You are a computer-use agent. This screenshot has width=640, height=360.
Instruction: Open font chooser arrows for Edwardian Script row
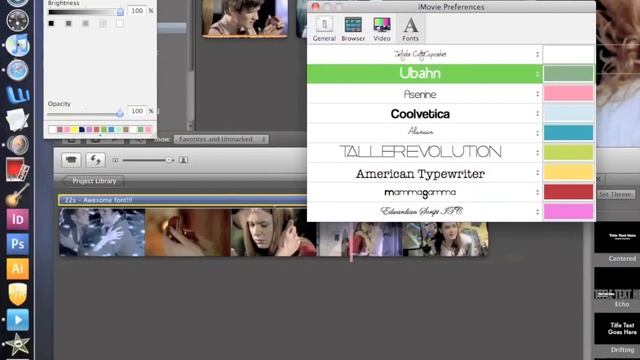point(537,211)
